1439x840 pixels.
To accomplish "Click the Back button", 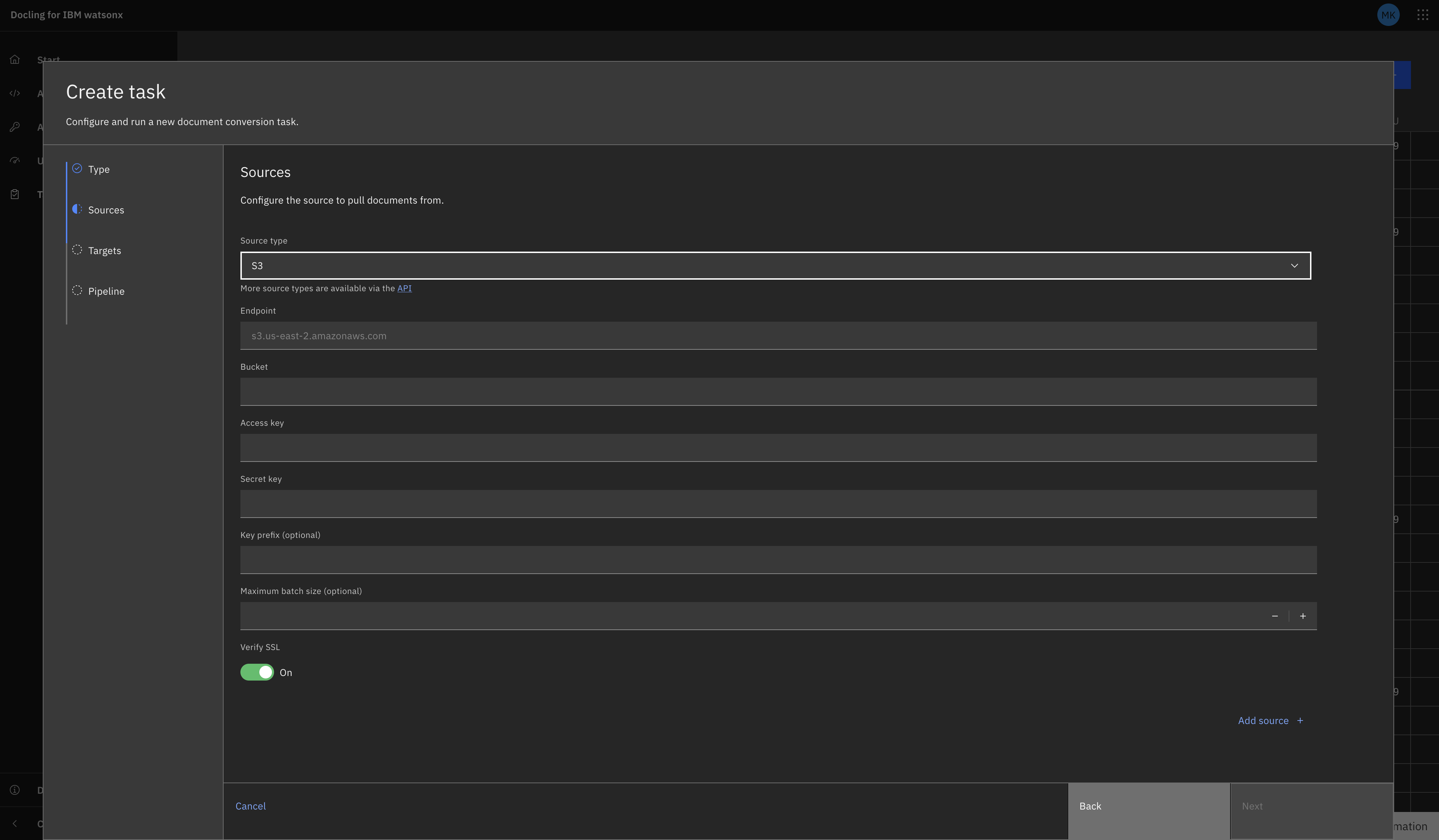I will 1148,811.
